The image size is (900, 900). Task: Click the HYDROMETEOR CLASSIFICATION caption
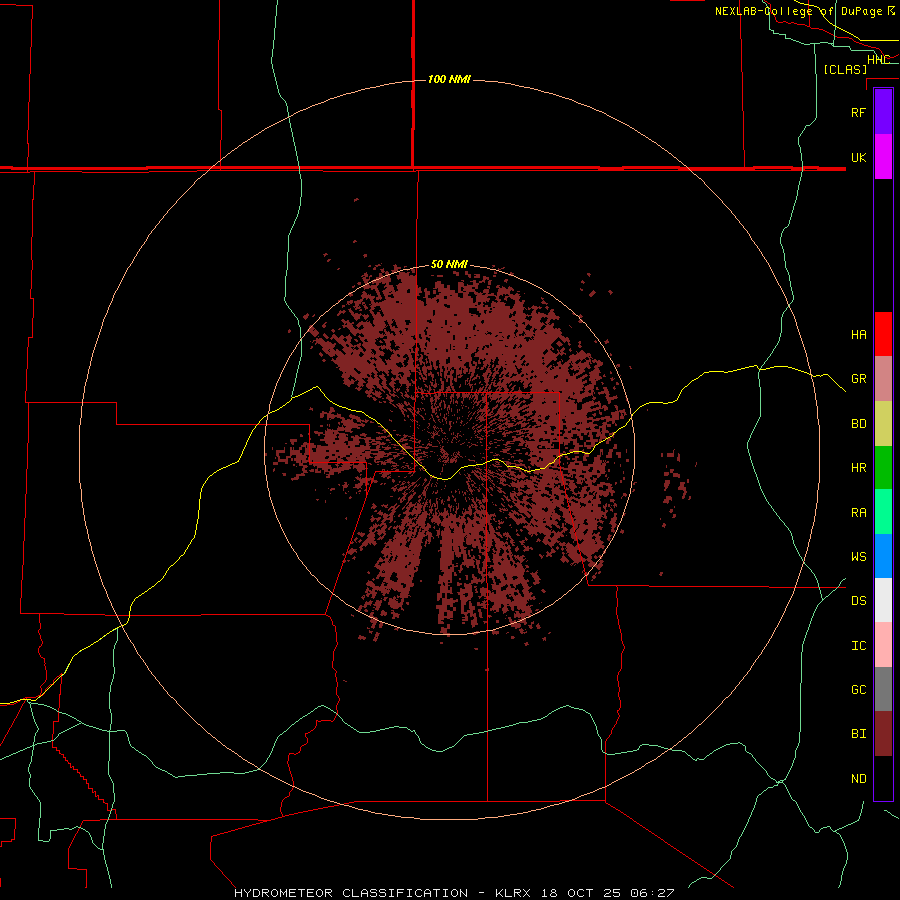351,893
